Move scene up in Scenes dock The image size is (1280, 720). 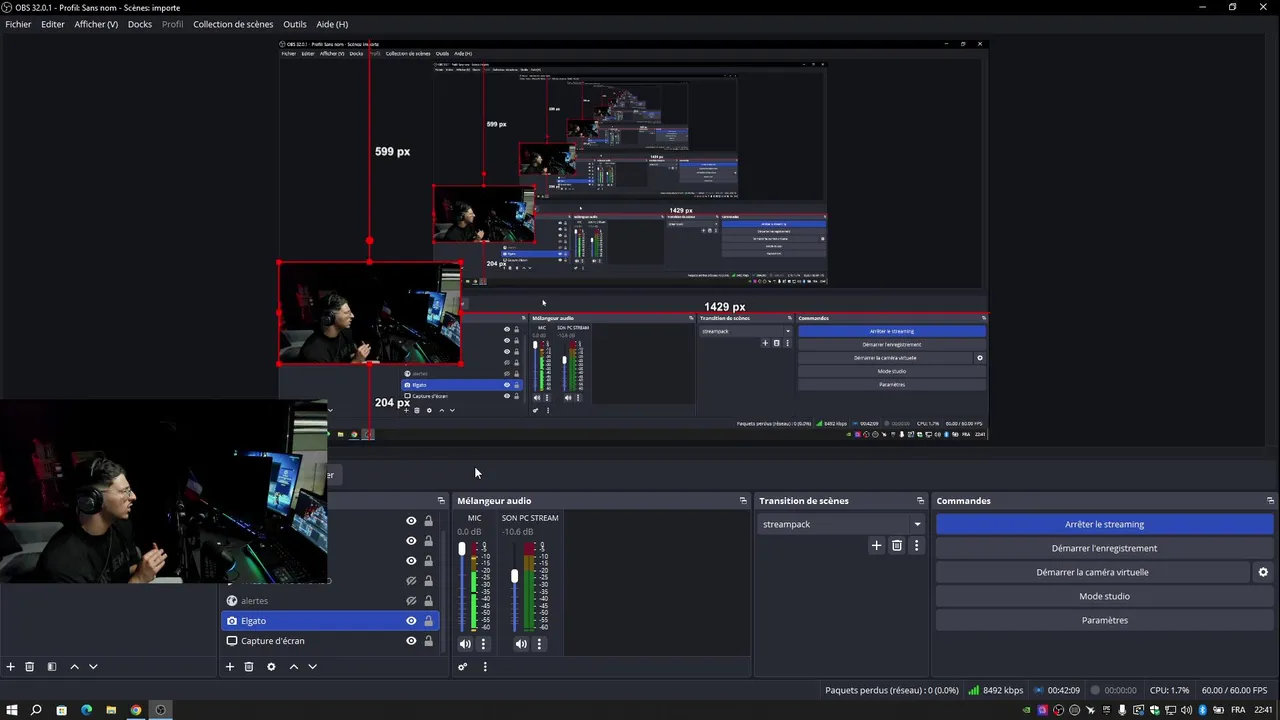(74, 667)
